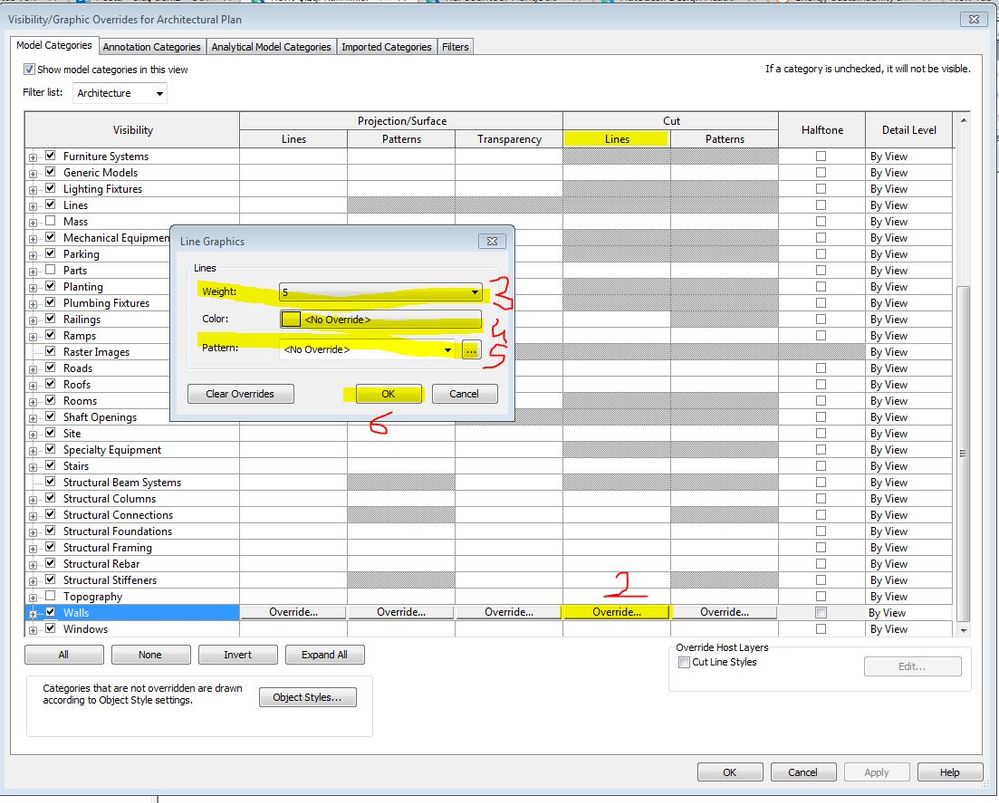The width and height of the screenshot is (999, 803).
Task: Uncheck the Windows category checkbox
Action: (50, 628)
